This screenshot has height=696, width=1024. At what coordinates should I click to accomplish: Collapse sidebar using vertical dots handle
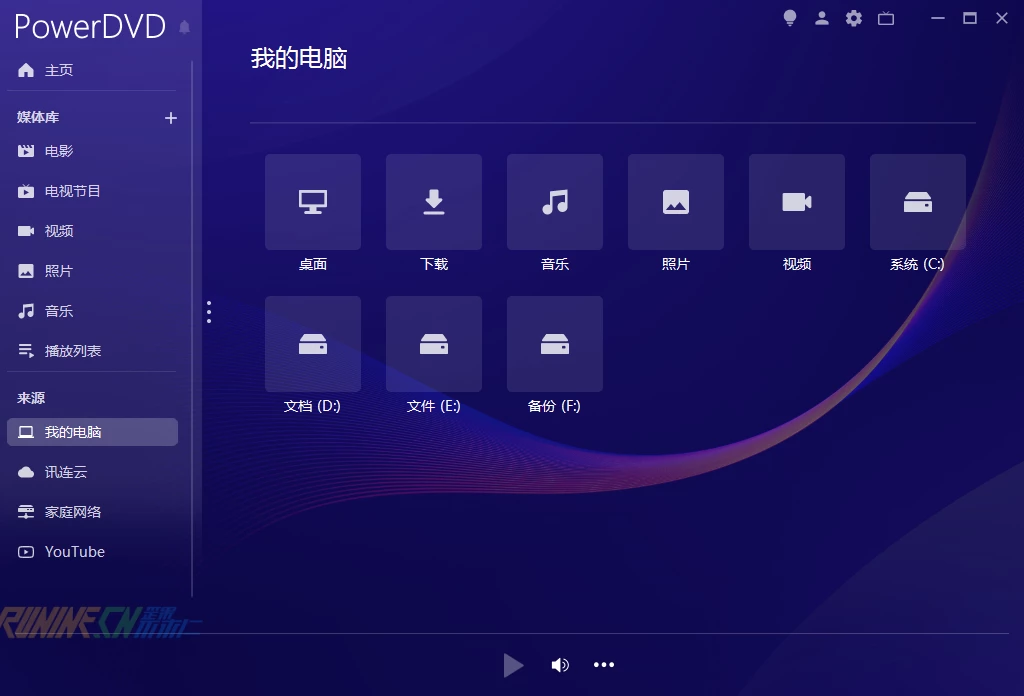click(209, 312)
